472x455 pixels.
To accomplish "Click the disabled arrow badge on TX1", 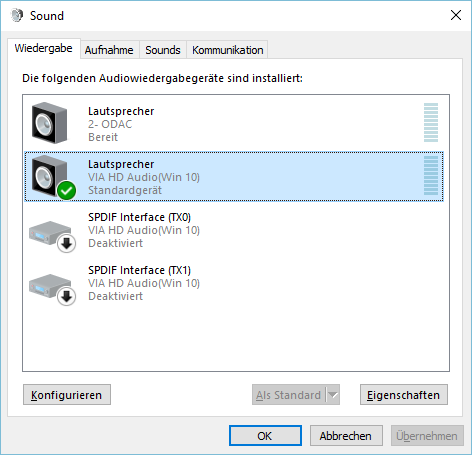I will pos(67,297).
